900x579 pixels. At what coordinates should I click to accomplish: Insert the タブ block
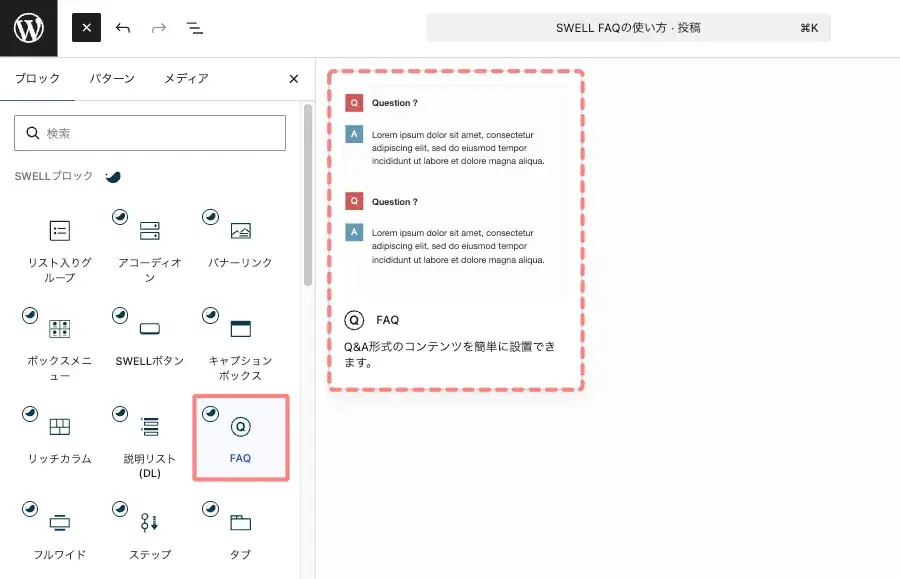240,533
